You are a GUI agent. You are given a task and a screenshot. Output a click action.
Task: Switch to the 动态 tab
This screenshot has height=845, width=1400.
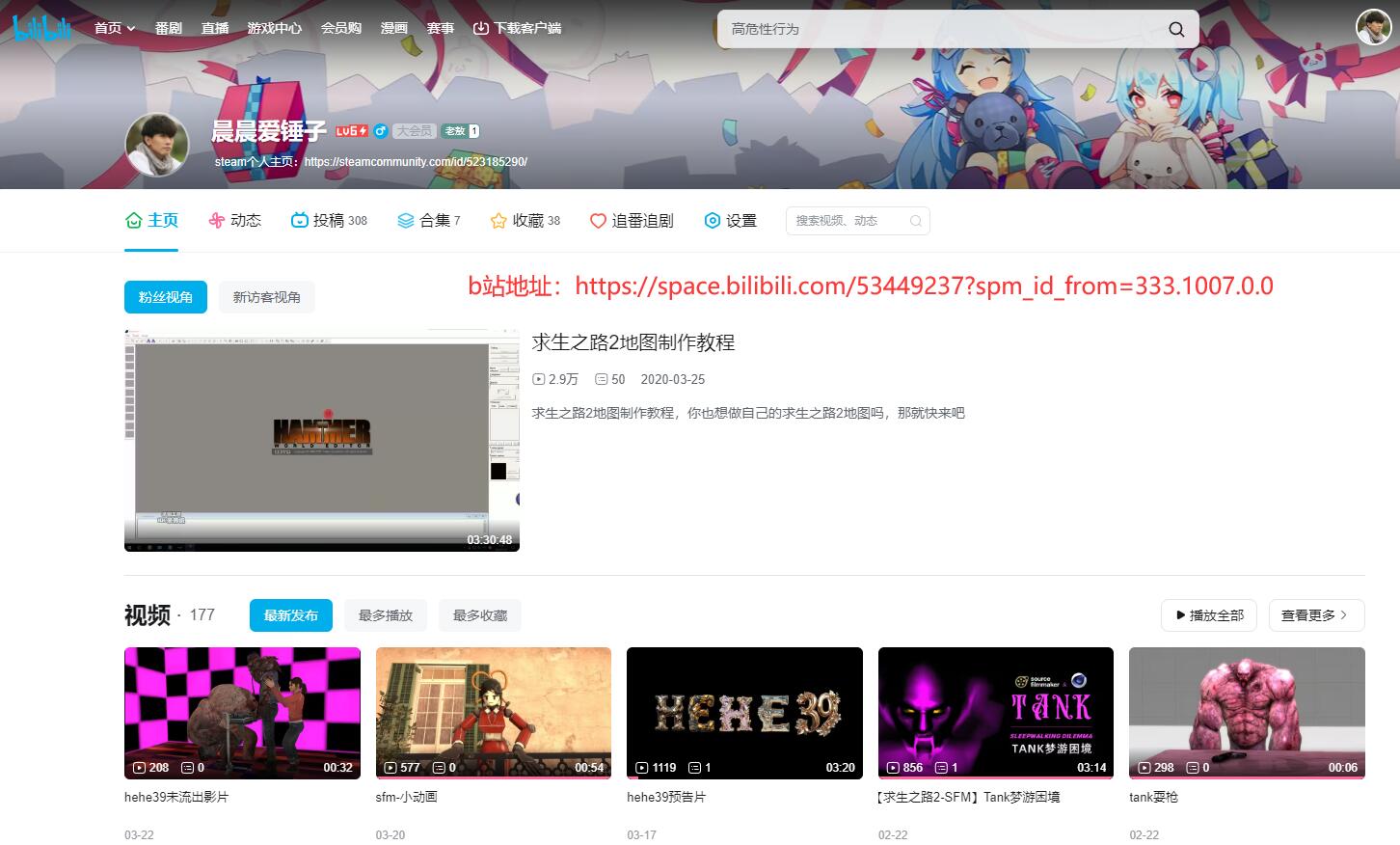(x=234, y=221)
